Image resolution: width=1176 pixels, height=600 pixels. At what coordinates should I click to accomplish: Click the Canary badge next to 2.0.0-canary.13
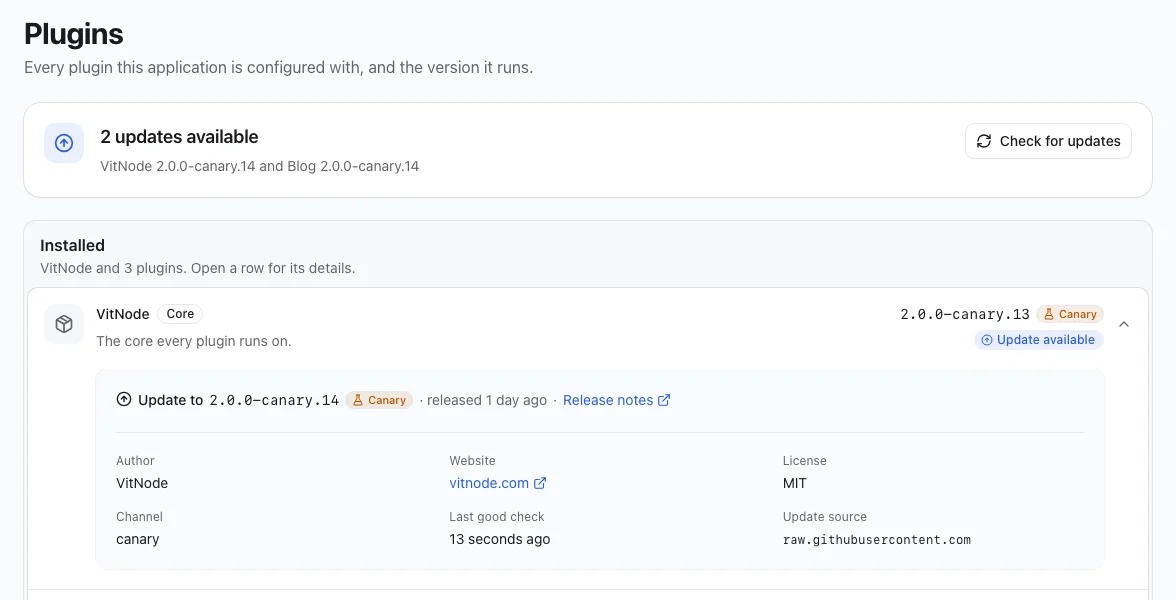(x=1070, y=314)
